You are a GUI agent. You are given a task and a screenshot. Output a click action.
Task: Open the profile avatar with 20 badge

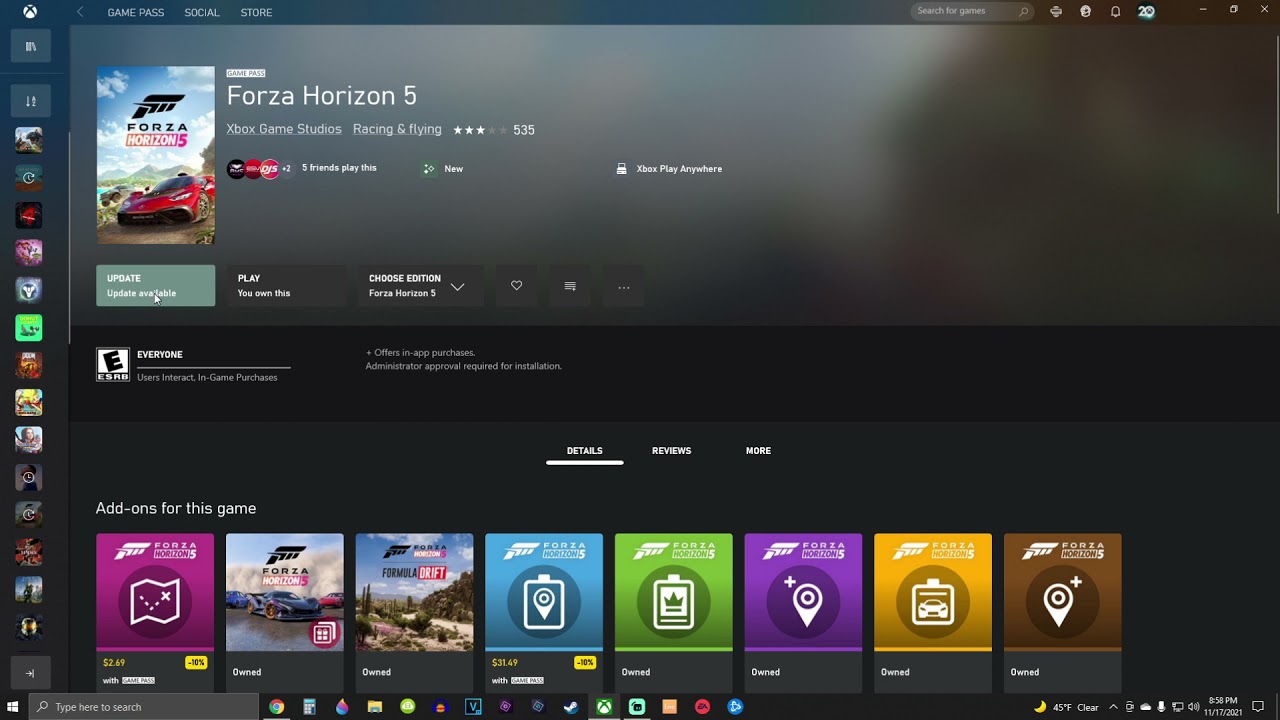(1146, 12)
